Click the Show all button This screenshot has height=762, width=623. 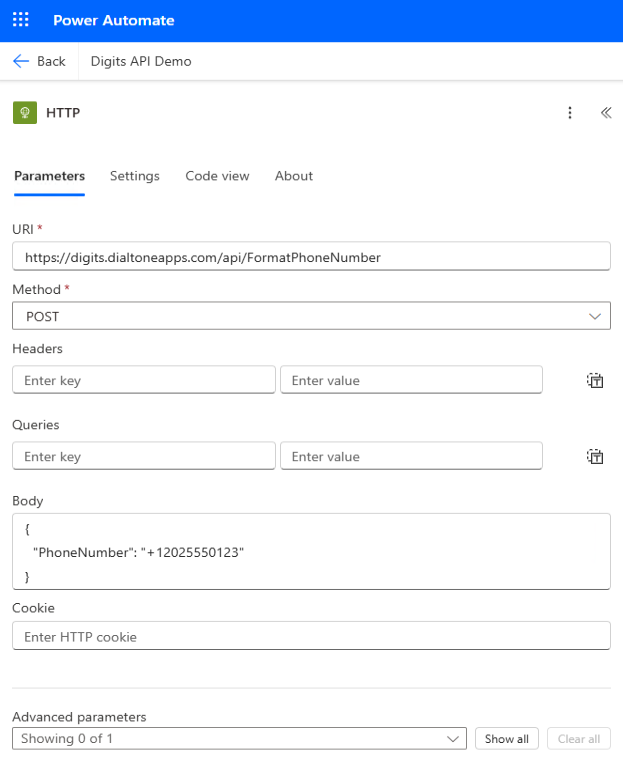click(x=506, y=739)
